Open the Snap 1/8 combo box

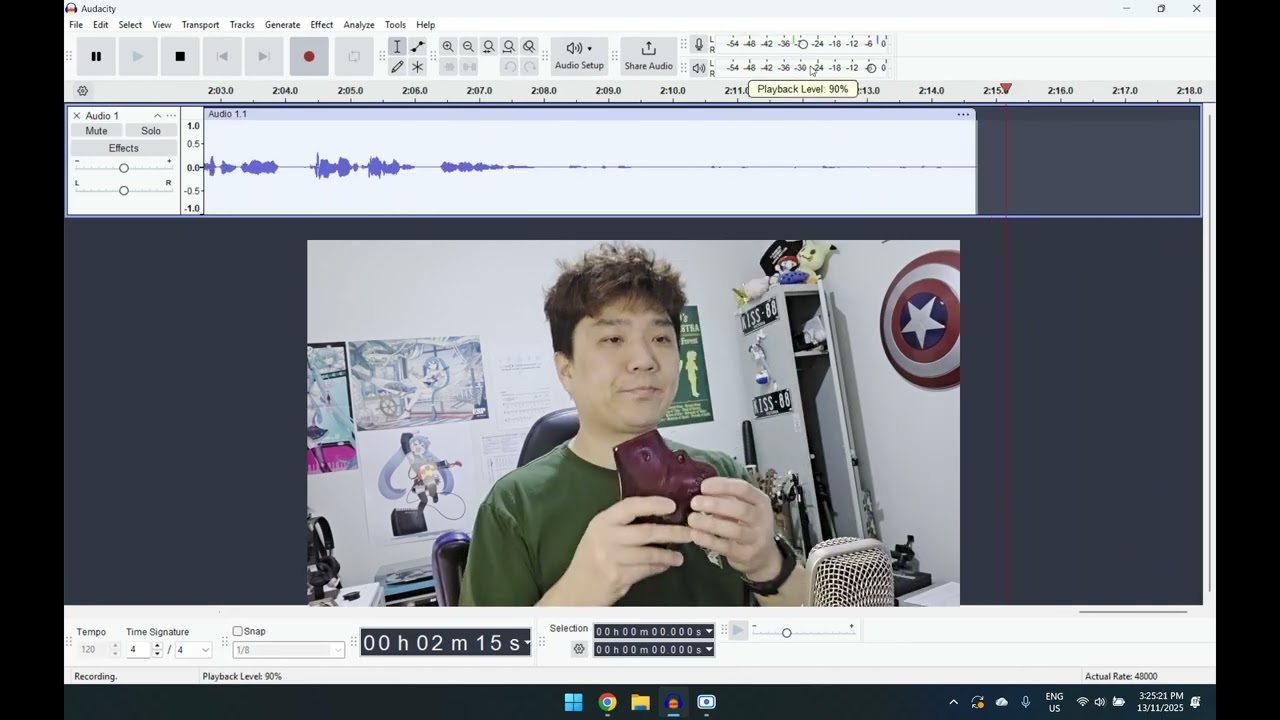(x=289, y=650)
